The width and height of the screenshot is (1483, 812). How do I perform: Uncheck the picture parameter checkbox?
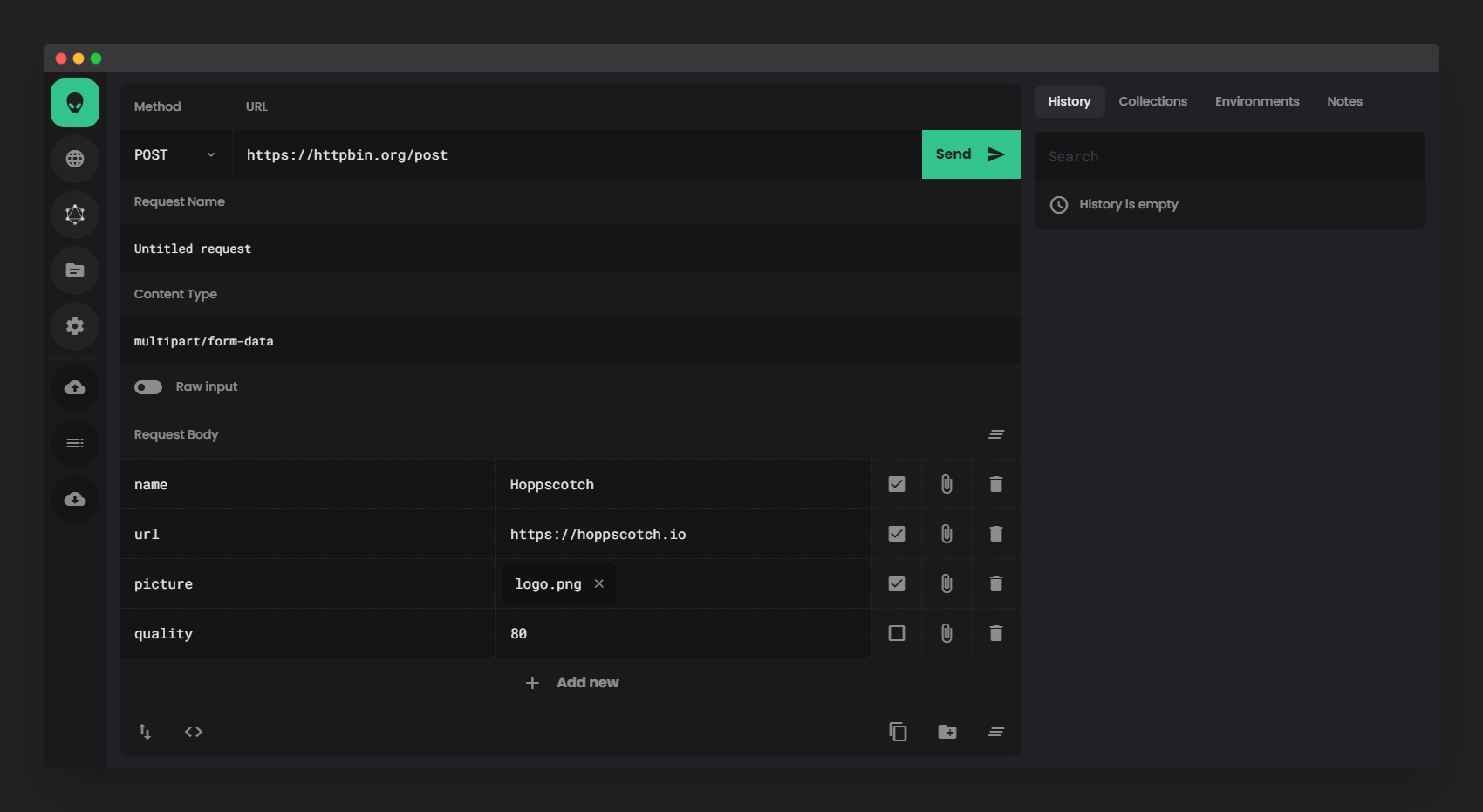[897, 583]
